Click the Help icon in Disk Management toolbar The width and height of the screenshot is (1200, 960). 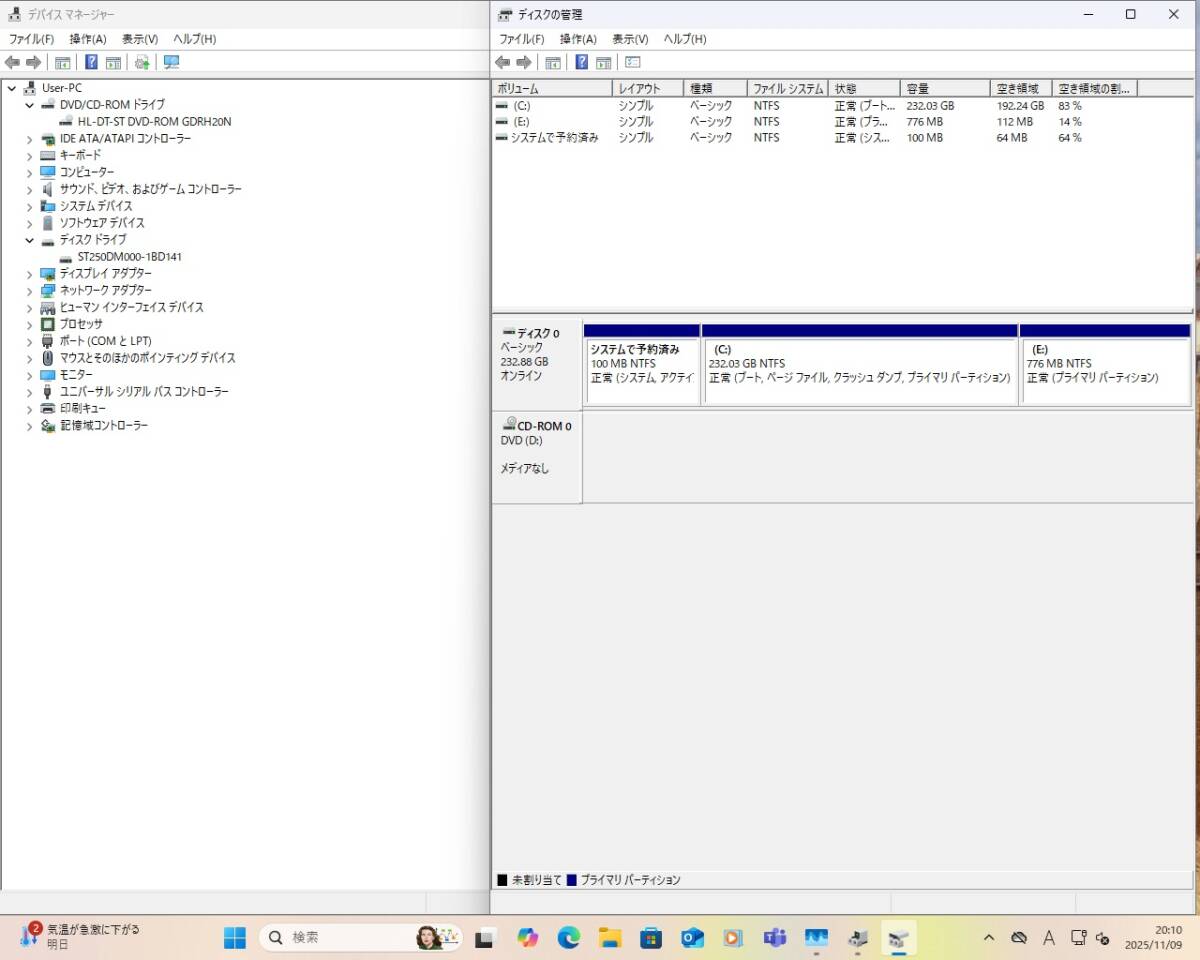(581, 62)
